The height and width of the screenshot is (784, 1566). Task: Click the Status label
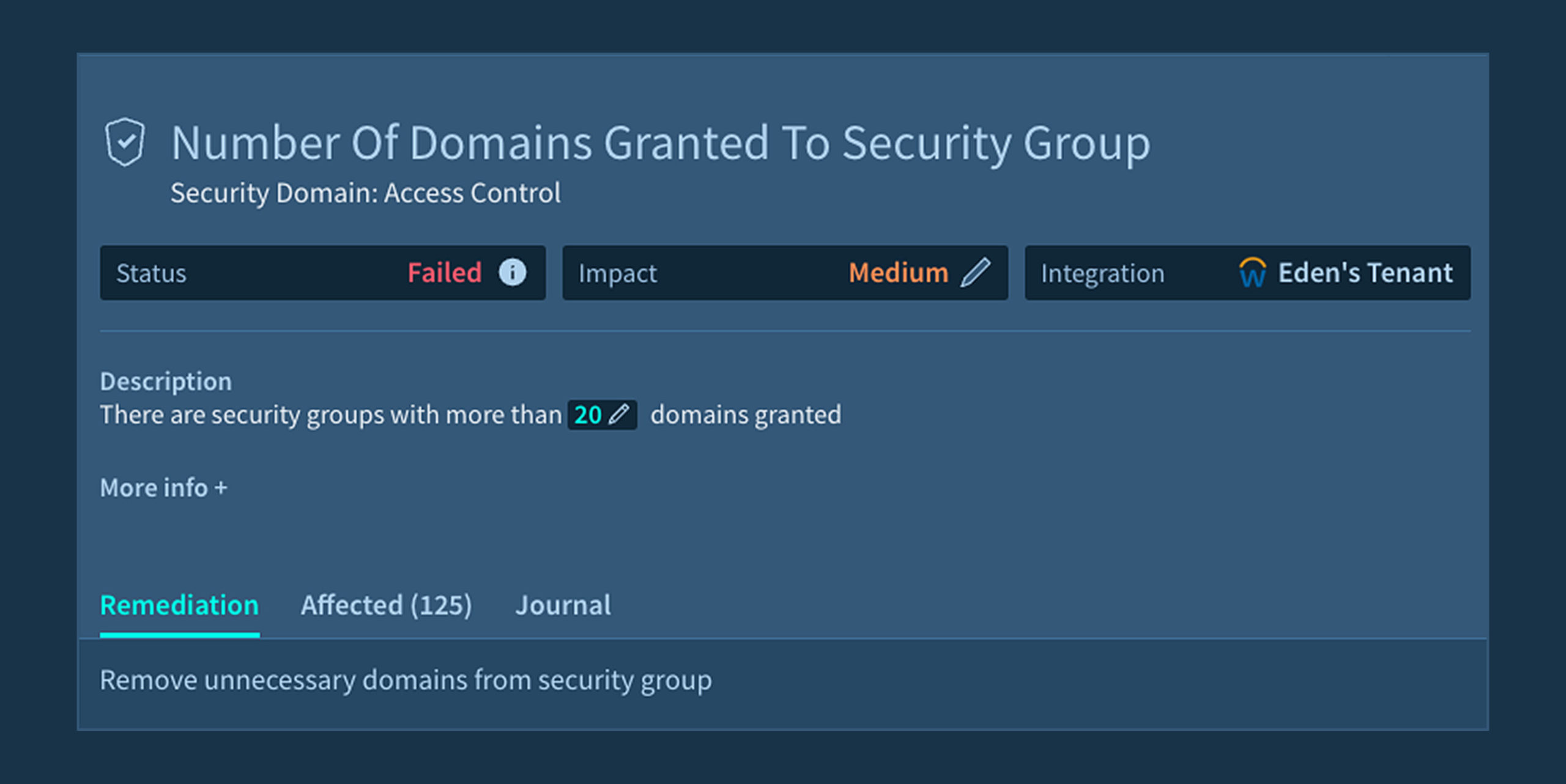click(x=151, y=273)
